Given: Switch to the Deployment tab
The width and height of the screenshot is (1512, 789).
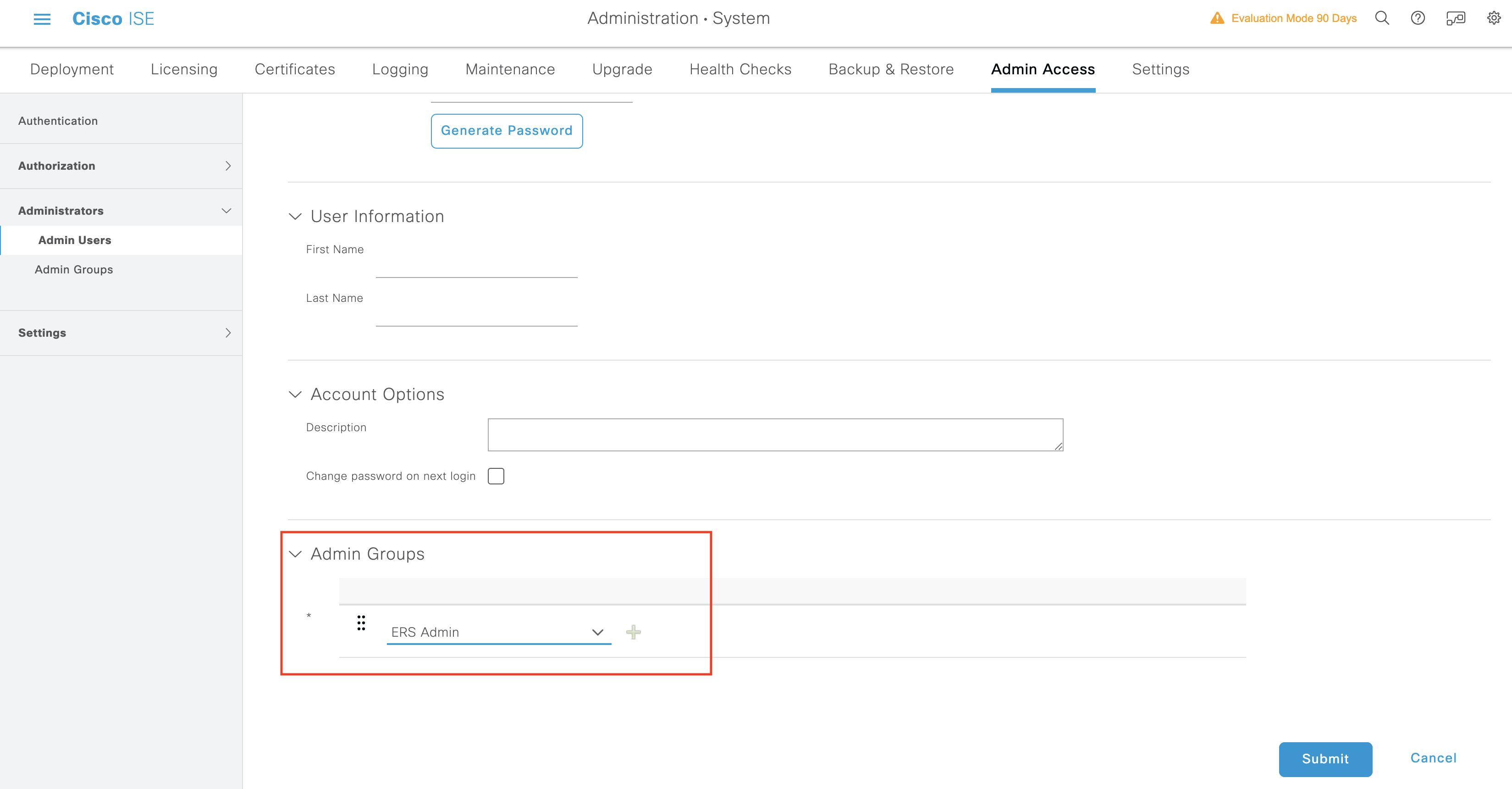Looking at the screenshot, I should (72, 69).
